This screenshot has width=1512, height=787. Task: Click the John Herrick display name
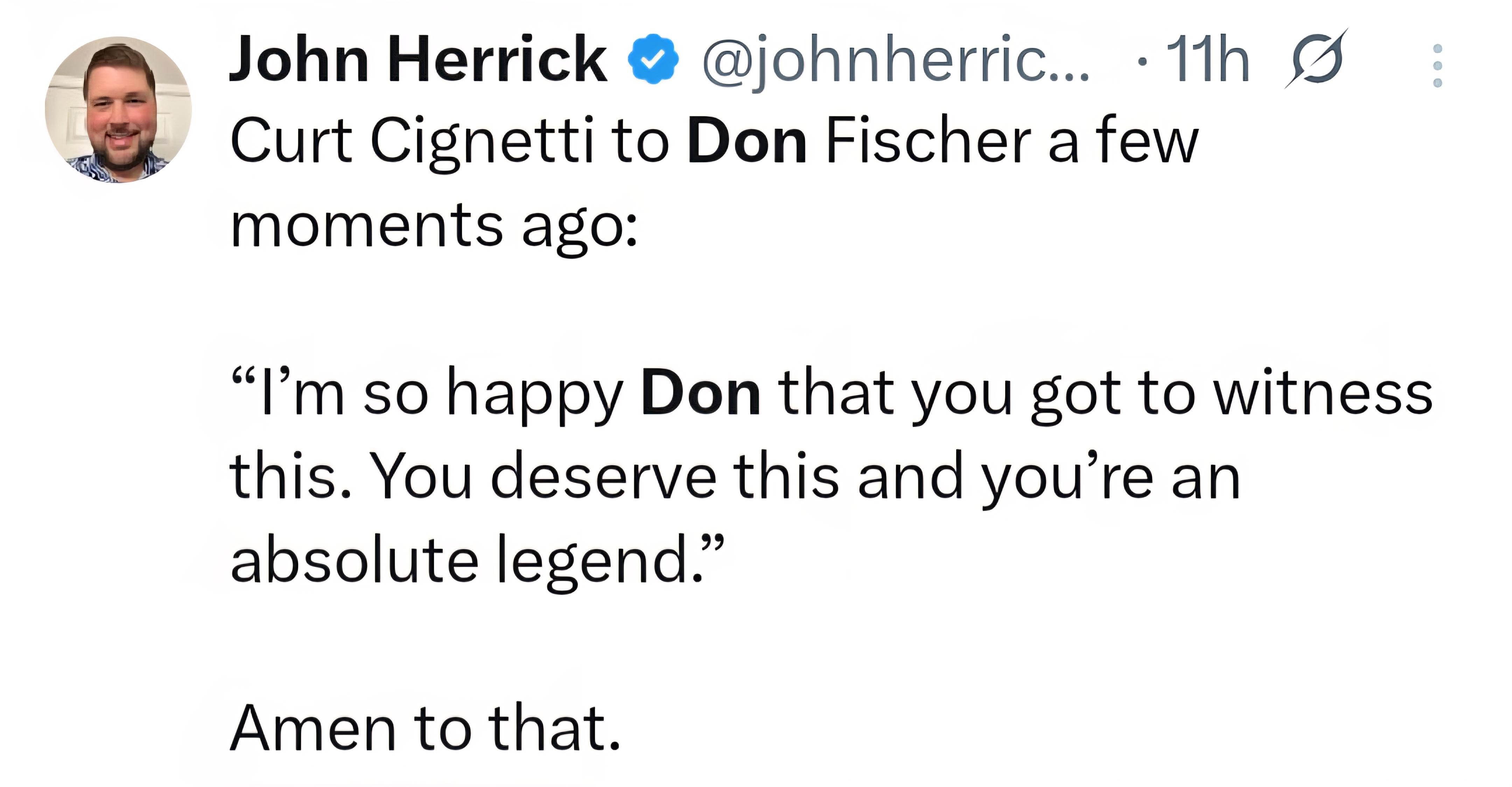tap(417, 59)
